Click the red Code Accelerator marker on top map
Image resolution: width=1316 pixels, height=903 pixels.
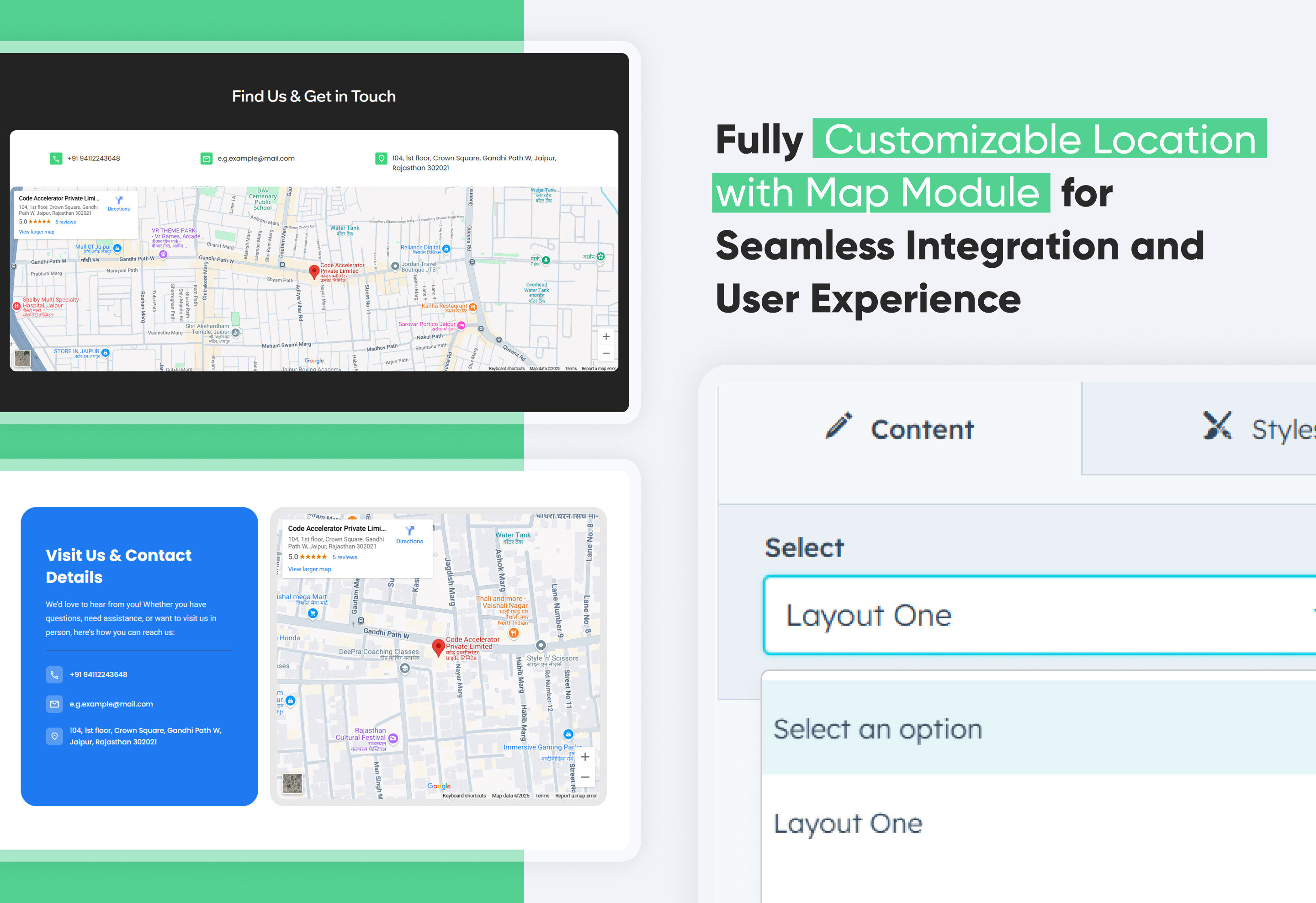click(x=314, y=271)
